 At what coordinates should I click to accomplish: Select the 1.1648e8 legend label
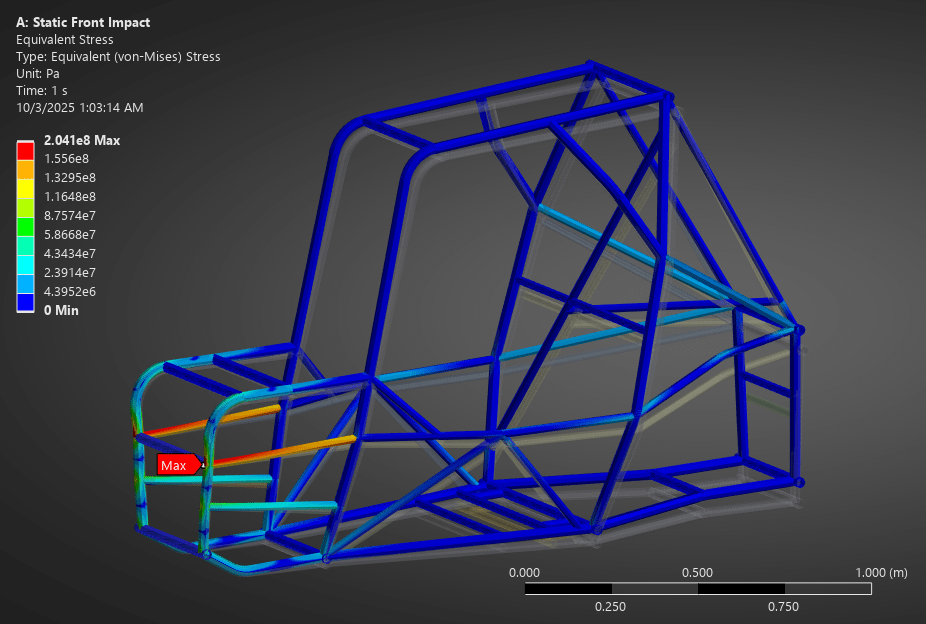tap(70, 197)
